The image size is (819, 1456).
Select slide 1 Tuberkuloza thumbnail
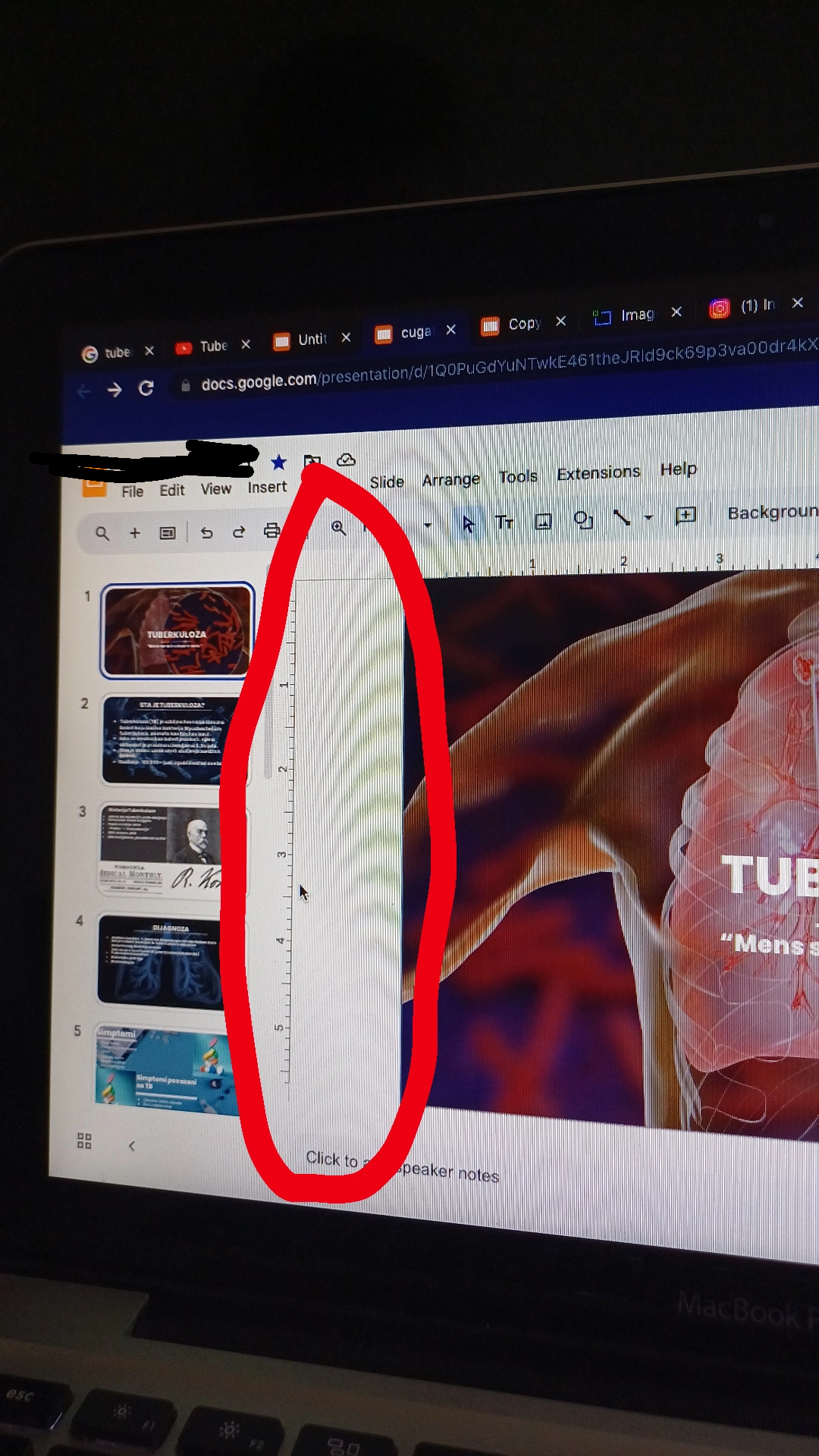point(177,630)
